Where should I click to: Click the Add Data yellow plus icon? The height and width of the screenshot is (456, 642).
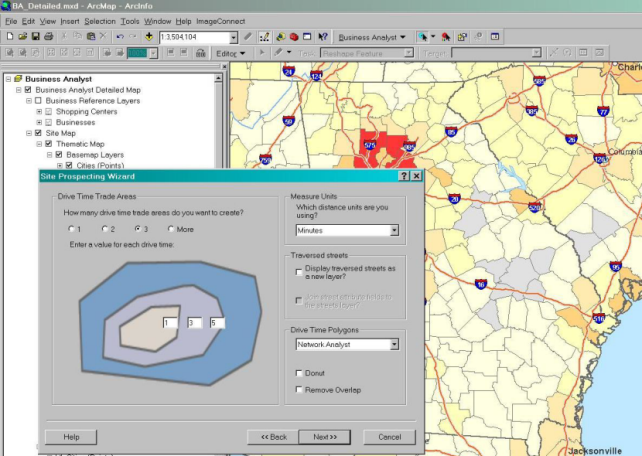point(149,37)
